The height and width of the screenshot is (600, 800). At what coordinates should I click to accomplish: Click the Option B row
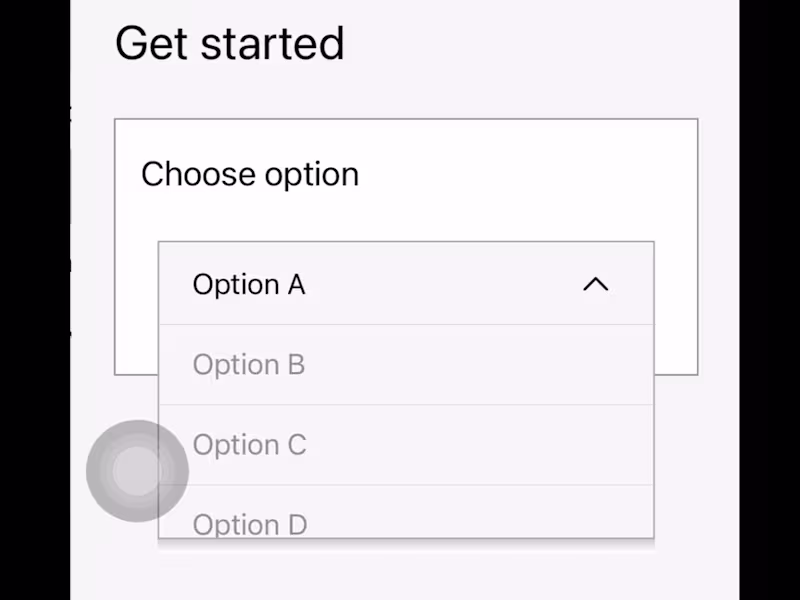(x=300, y=364)
